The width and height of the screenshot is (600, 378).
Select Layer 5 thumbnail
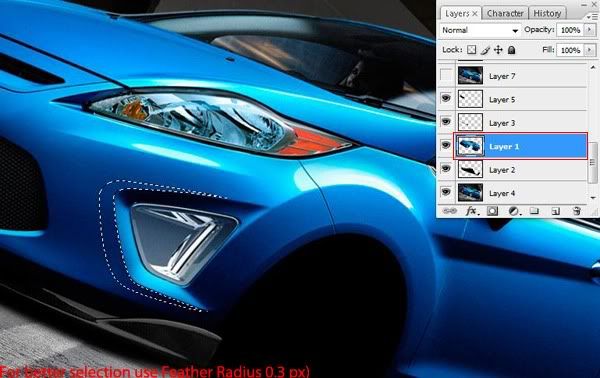click(x=470, y=99)
